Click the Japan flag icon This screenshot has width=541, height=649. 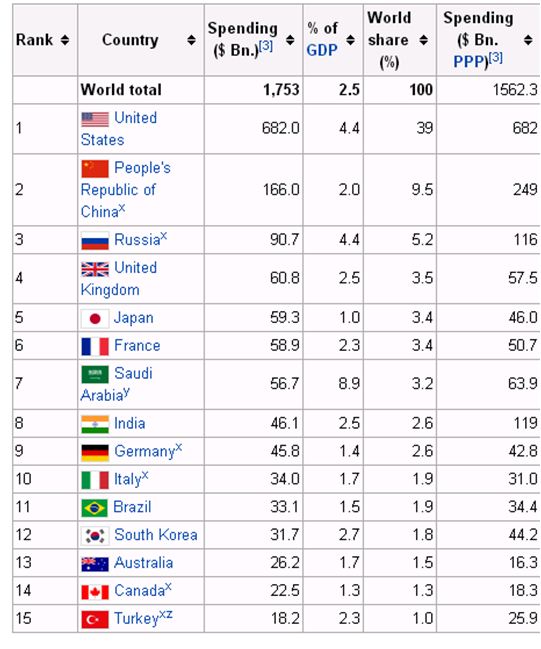95,319
